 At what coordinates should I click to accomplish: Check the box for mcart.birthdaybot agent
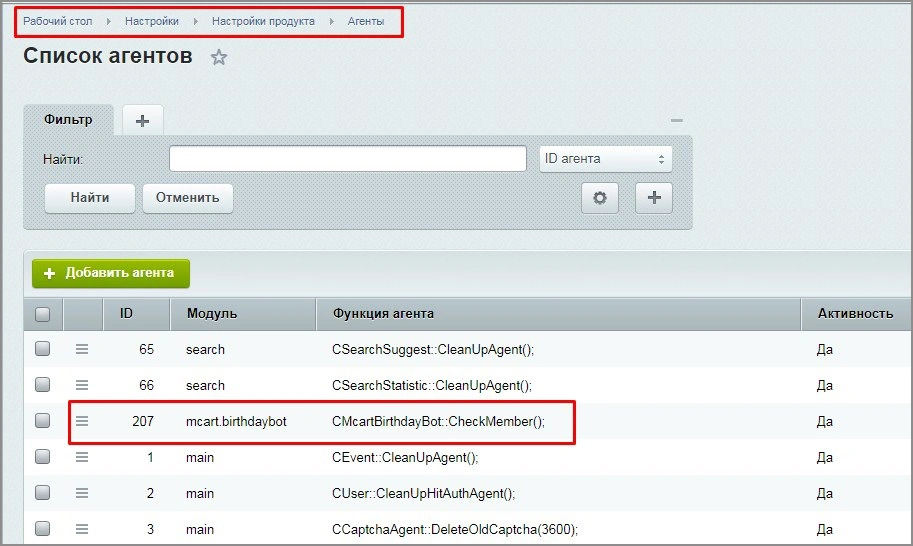click(x=43, y=421)
